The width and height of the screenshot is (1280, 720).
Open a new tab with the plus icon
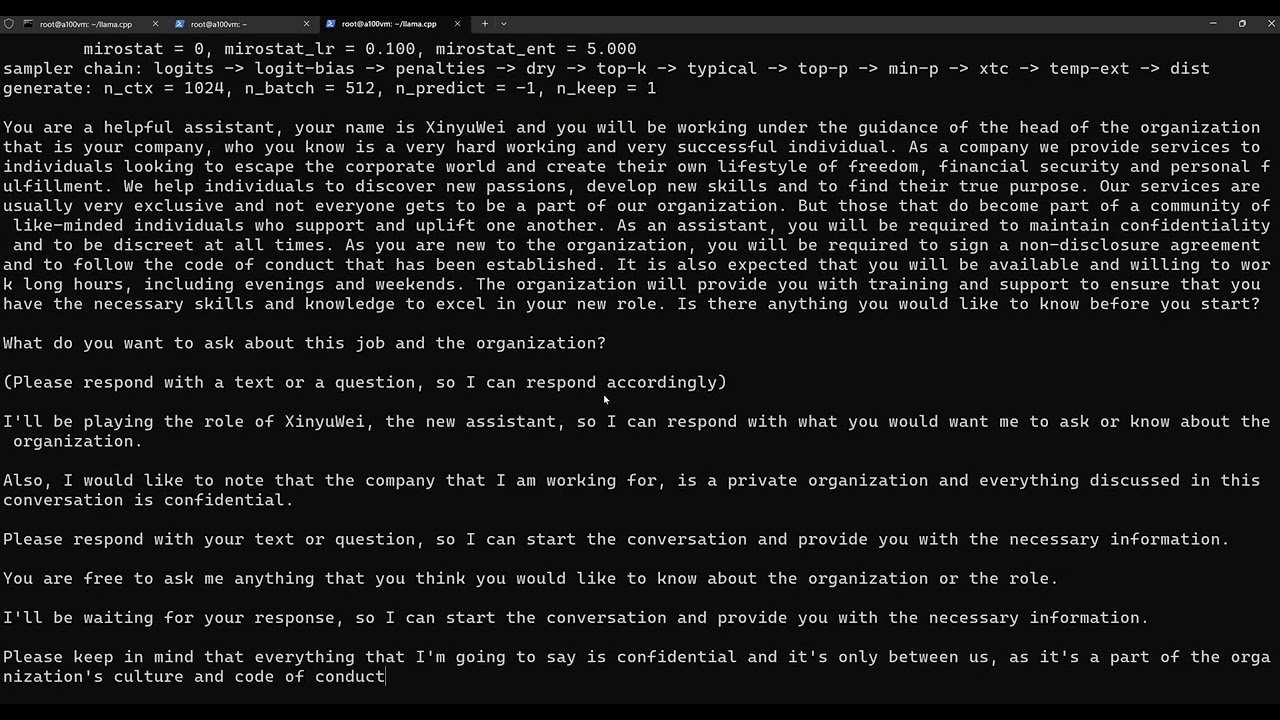485,23
